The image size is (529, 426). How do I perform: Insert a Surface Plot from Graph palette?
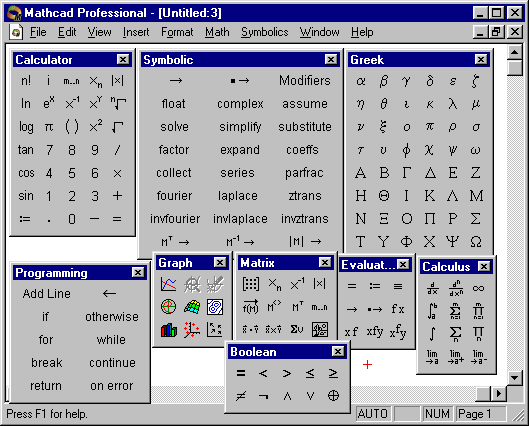tap(192, 307)
